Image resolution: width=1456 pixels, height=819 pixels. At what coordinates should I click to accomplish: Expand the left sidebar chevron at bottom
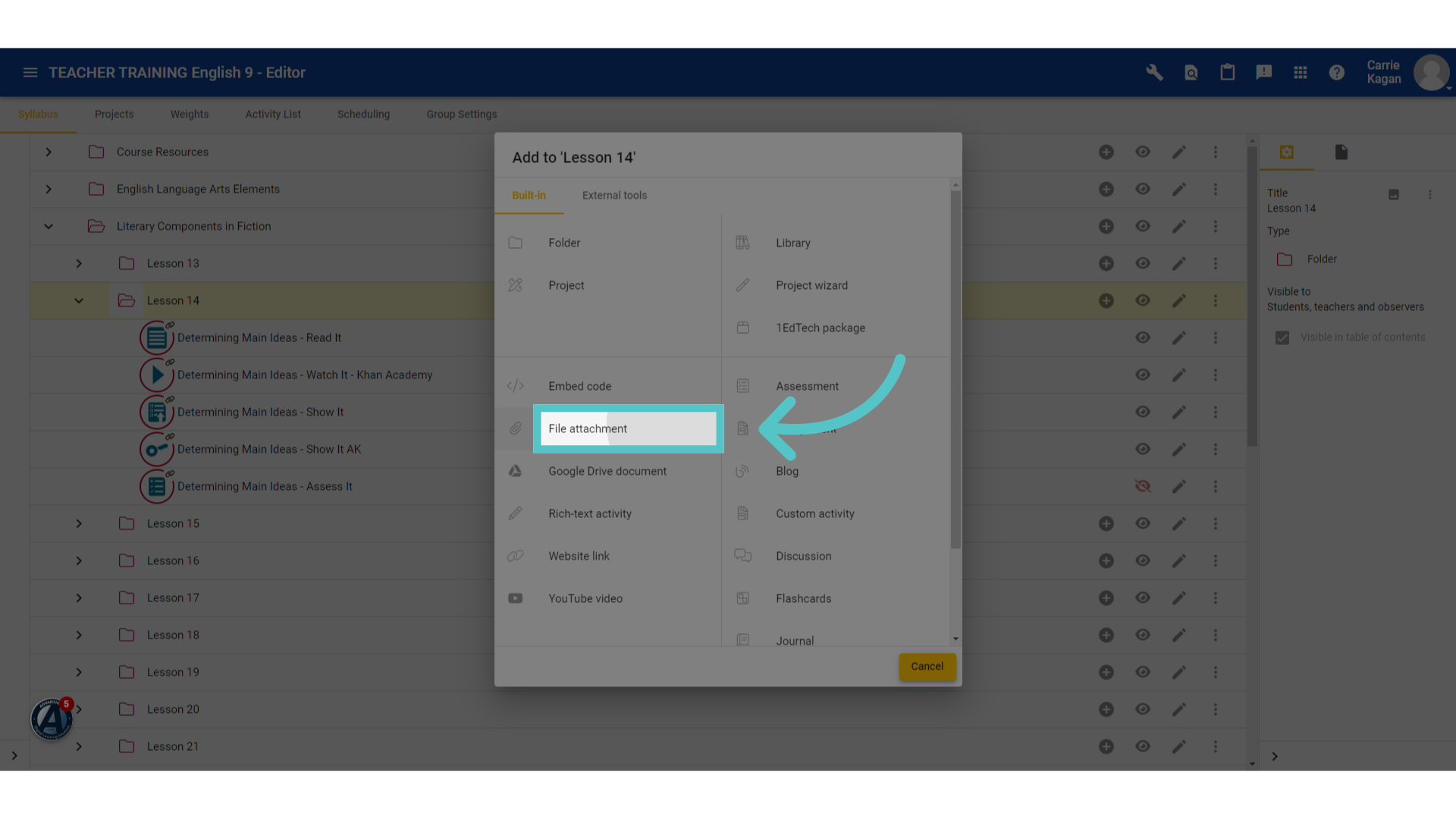pyautogui.click(x=14, y=756)
